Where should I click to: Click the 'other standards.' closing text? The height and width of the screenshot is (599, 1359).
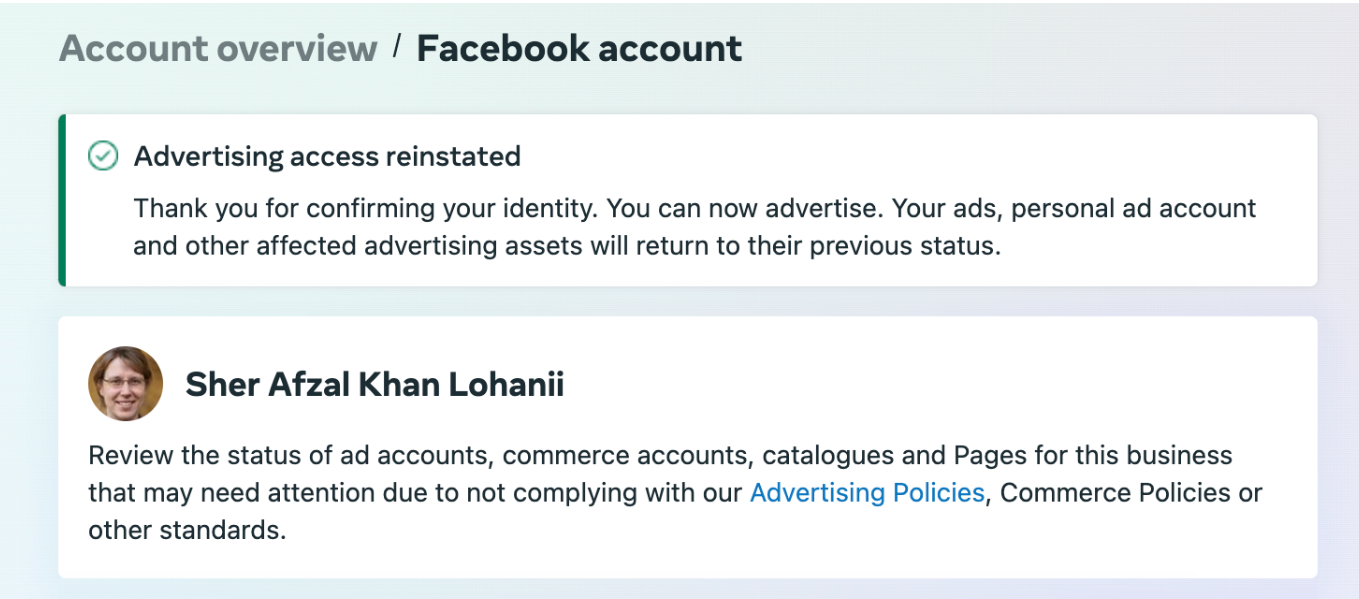tap(187, 530)
